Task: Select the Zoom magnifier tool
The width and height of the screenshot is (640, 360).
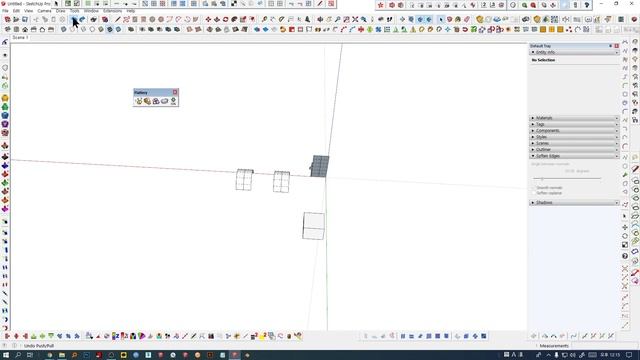Action: [338, 19]
